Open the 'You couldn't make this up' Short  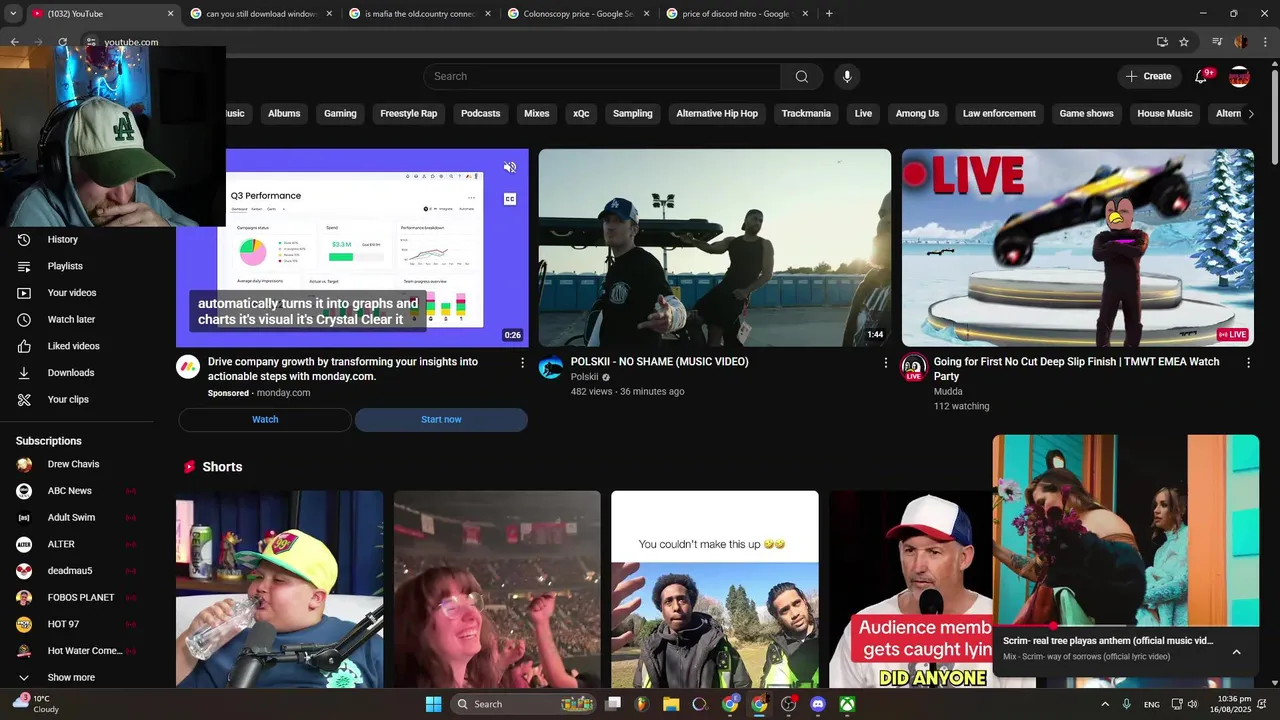715,589
